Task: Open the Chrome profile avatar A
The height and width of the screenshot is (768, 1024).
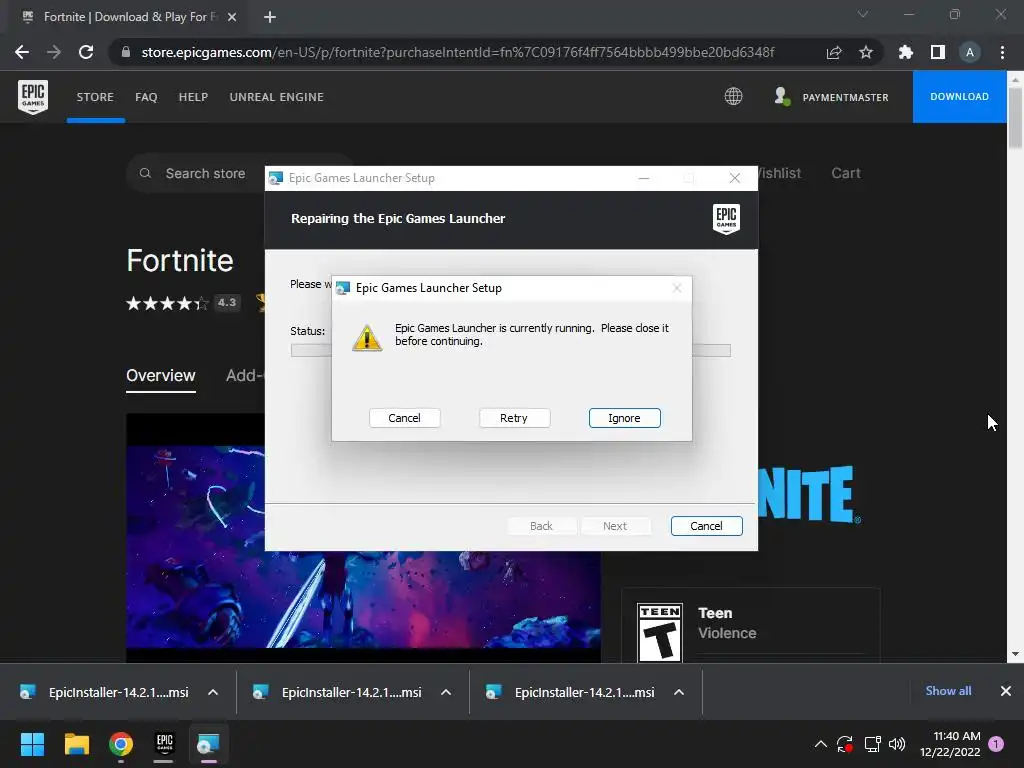Action: pyautogui.click(x=970, y=52)
